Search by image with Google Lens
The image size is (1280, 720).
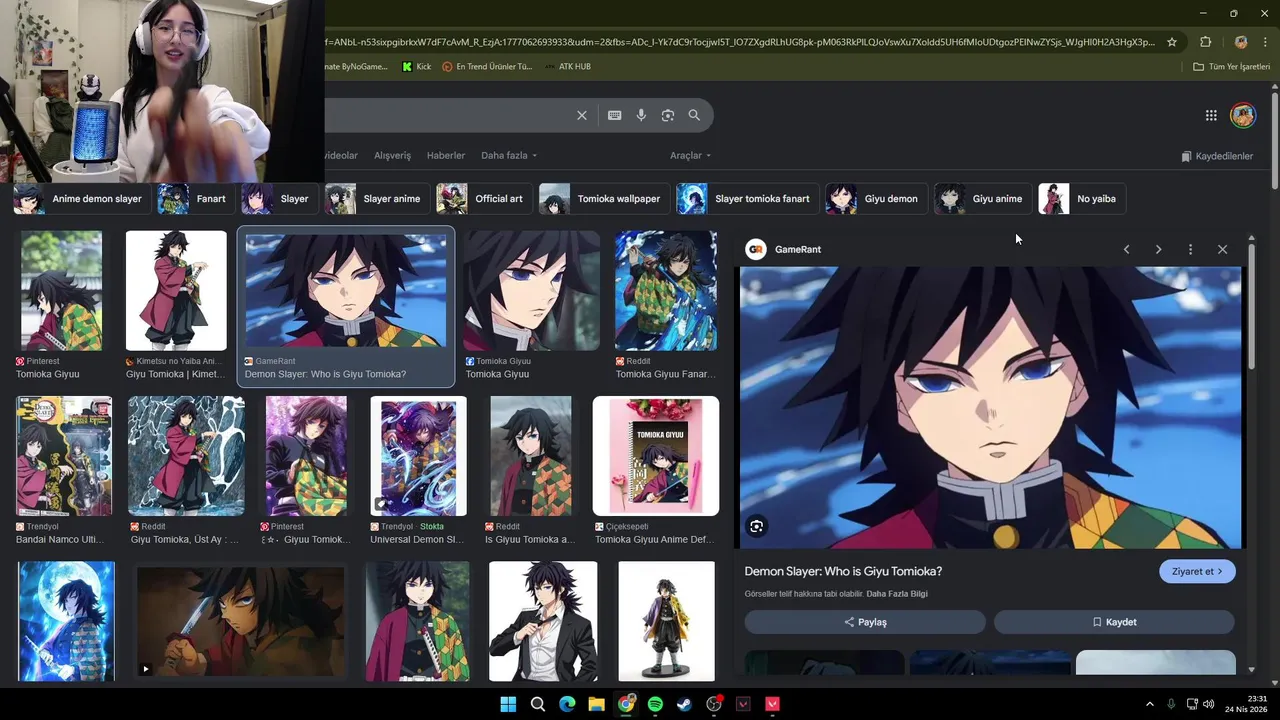(668, 115)
